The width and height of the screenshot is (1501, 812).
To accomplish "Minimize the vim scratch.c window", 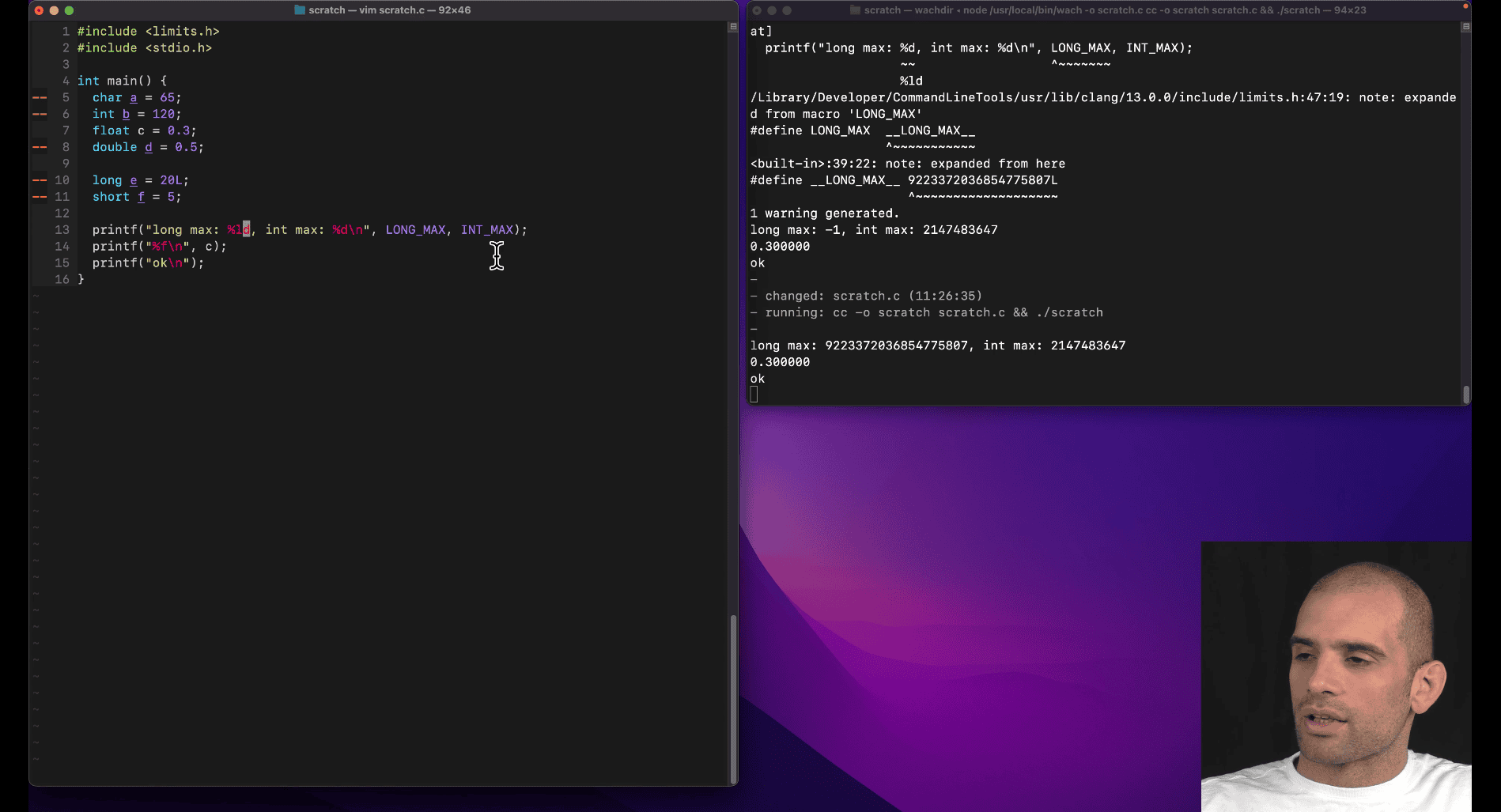I will point(54,10).
